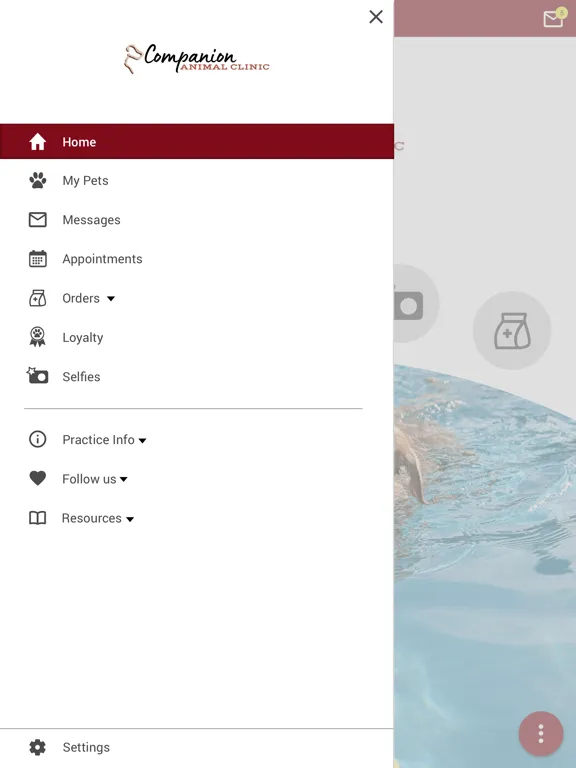Viewport: 576px width, 768px height.
Task: Click the round pet food order button
Action: (512, 331)
